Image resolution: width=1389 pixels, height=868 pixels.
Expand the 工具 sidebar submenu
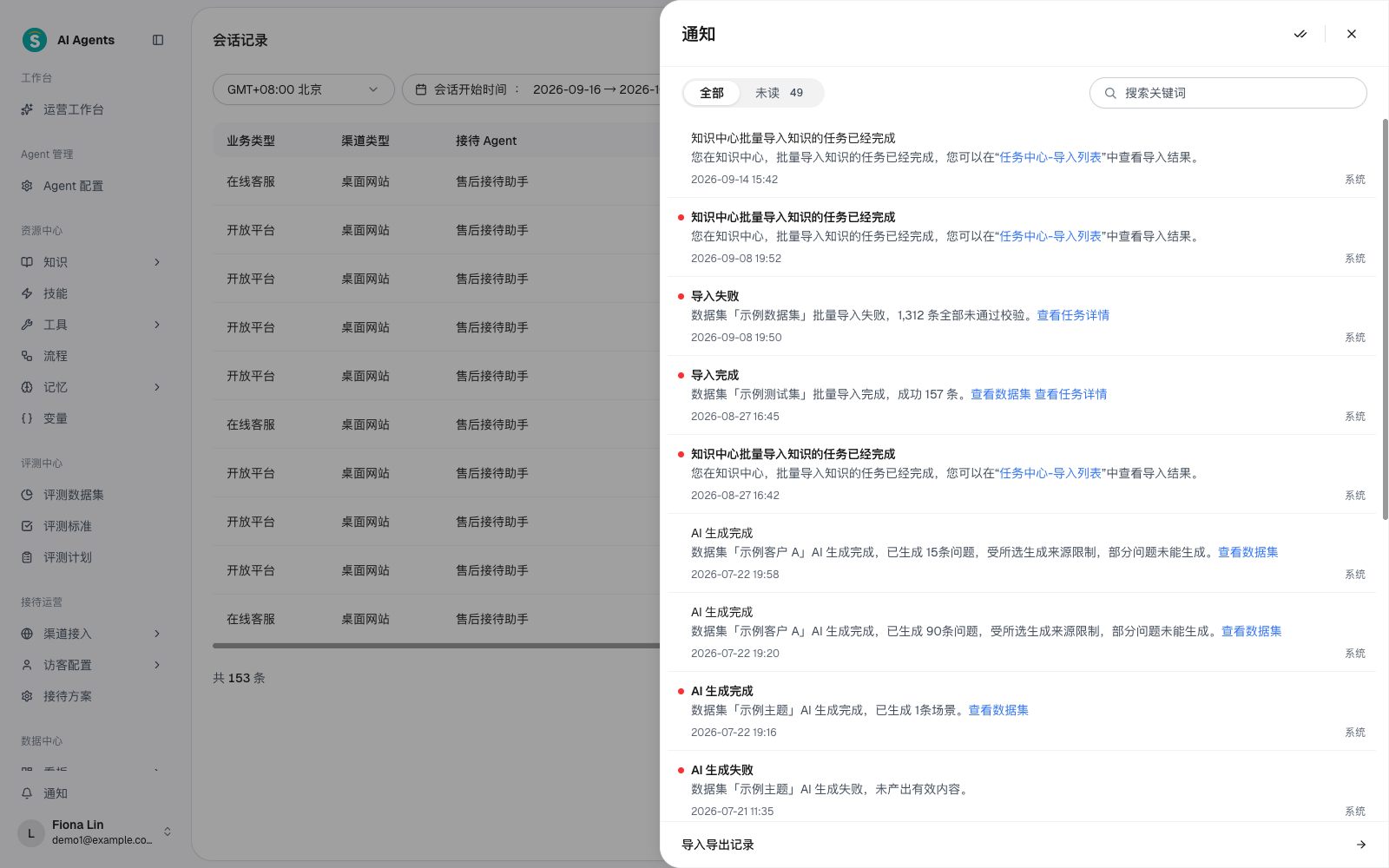click(x=157, y=325)
